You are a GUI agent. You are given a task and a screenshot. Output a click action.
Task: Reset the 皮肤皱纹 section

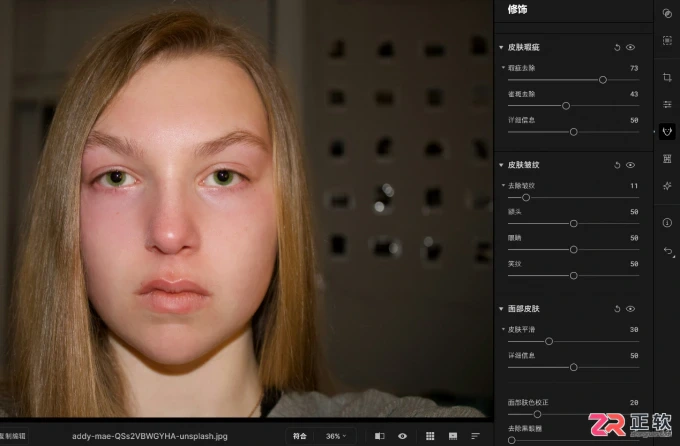click(x=617, y=165)
